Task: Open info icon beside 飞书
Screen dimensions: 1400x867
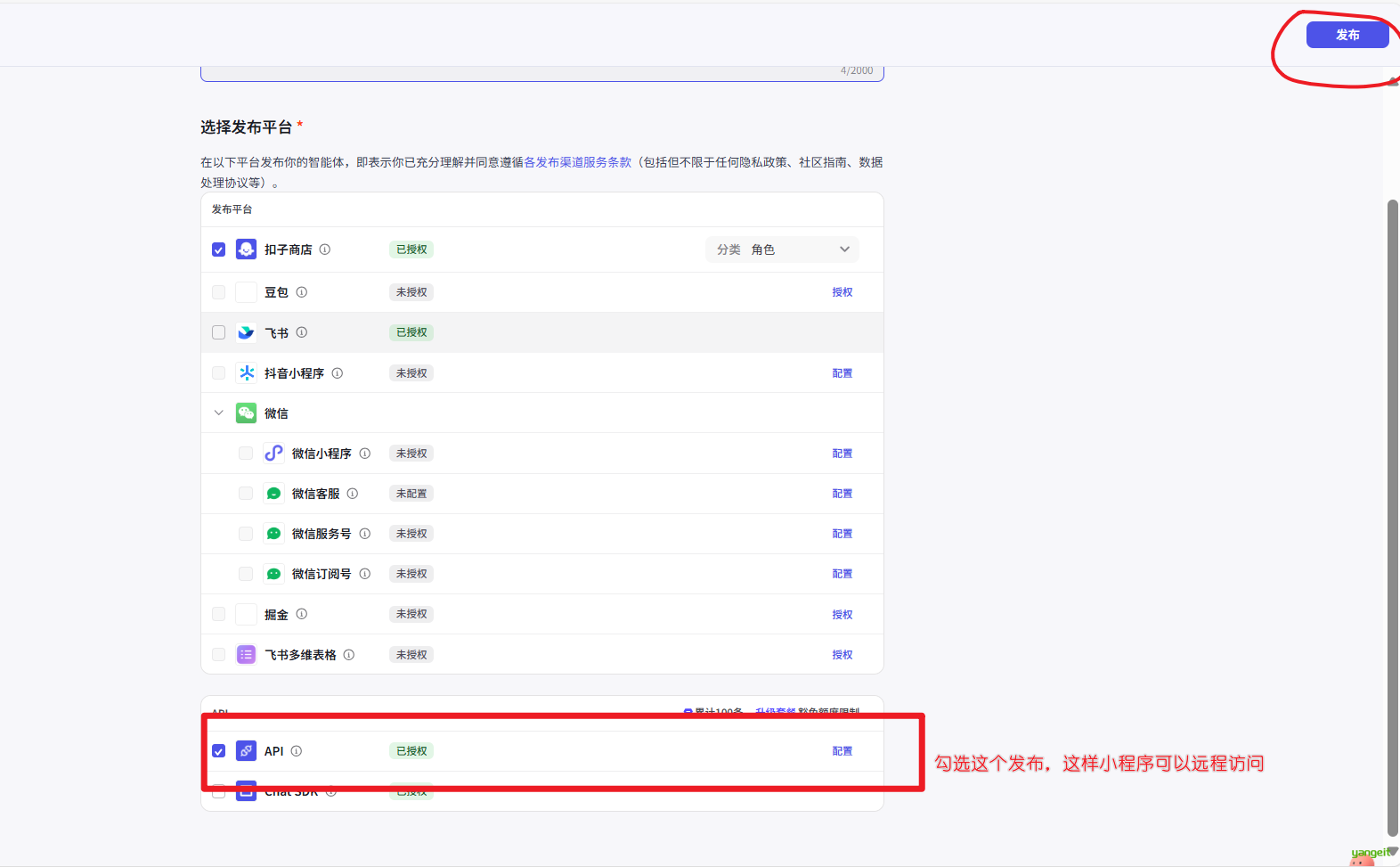Action: point(302,332)
